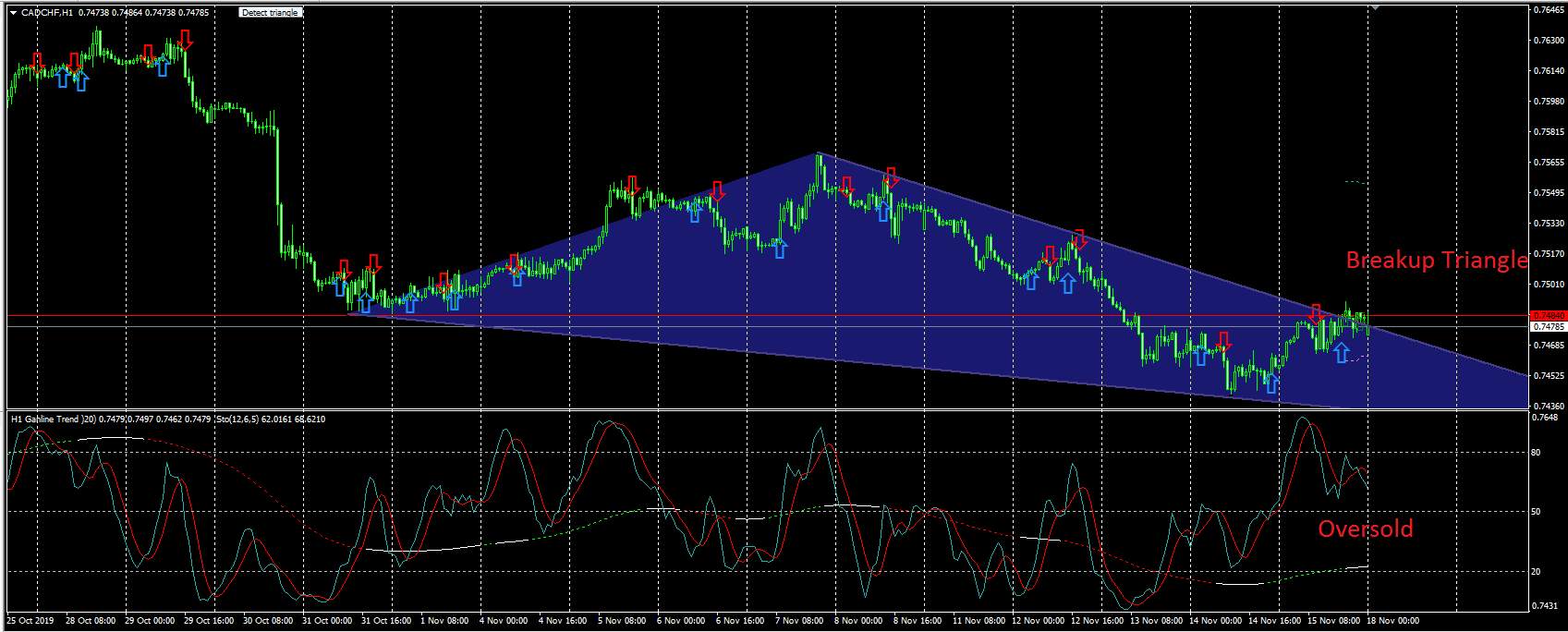Select the 'Oversold' text label
This screenshot has height=632, width=1568.
coord(1365,529)
